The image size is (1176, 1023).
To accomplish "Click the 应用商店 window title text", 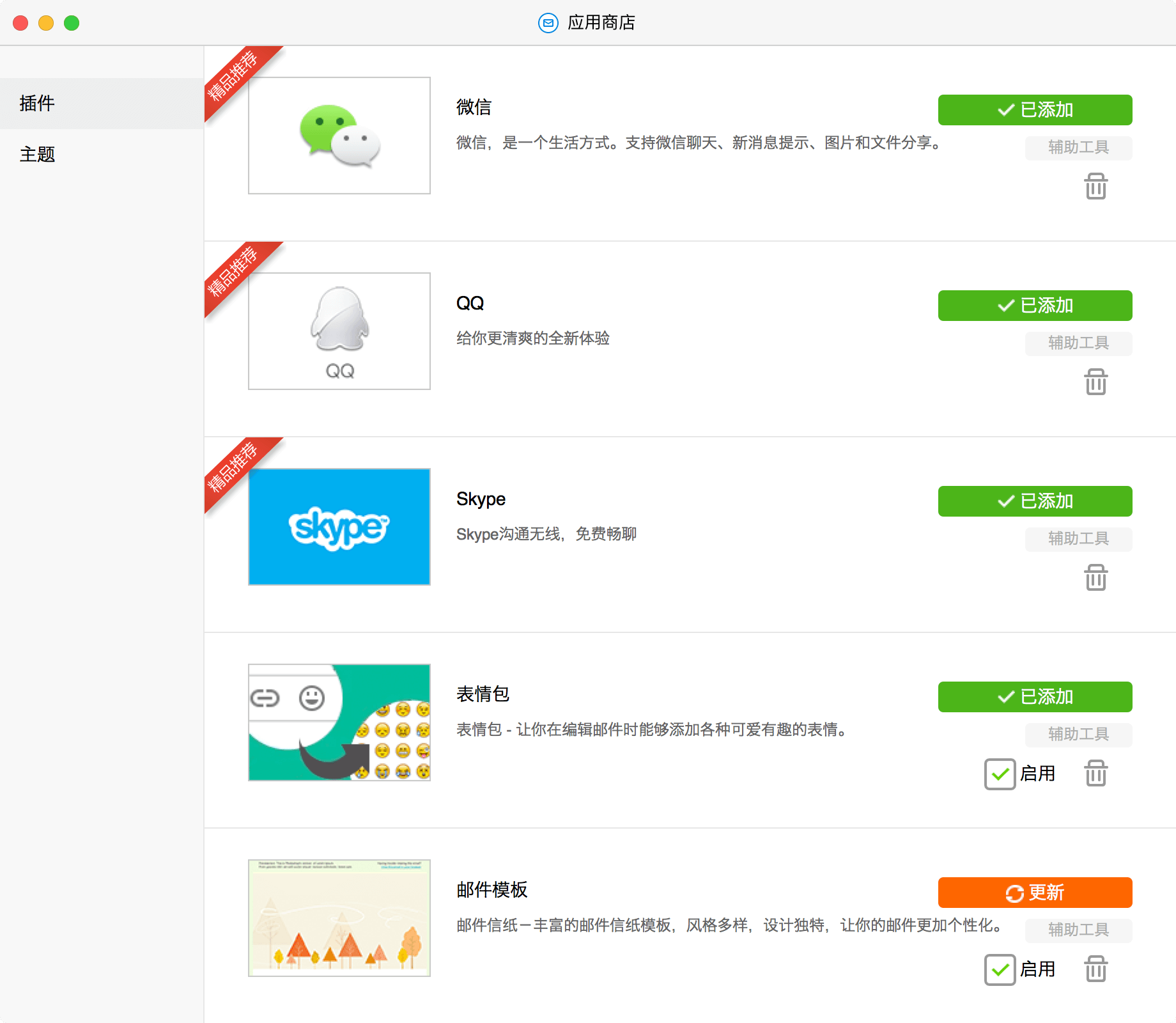I will pyautogui.click(x=601, y=23).
